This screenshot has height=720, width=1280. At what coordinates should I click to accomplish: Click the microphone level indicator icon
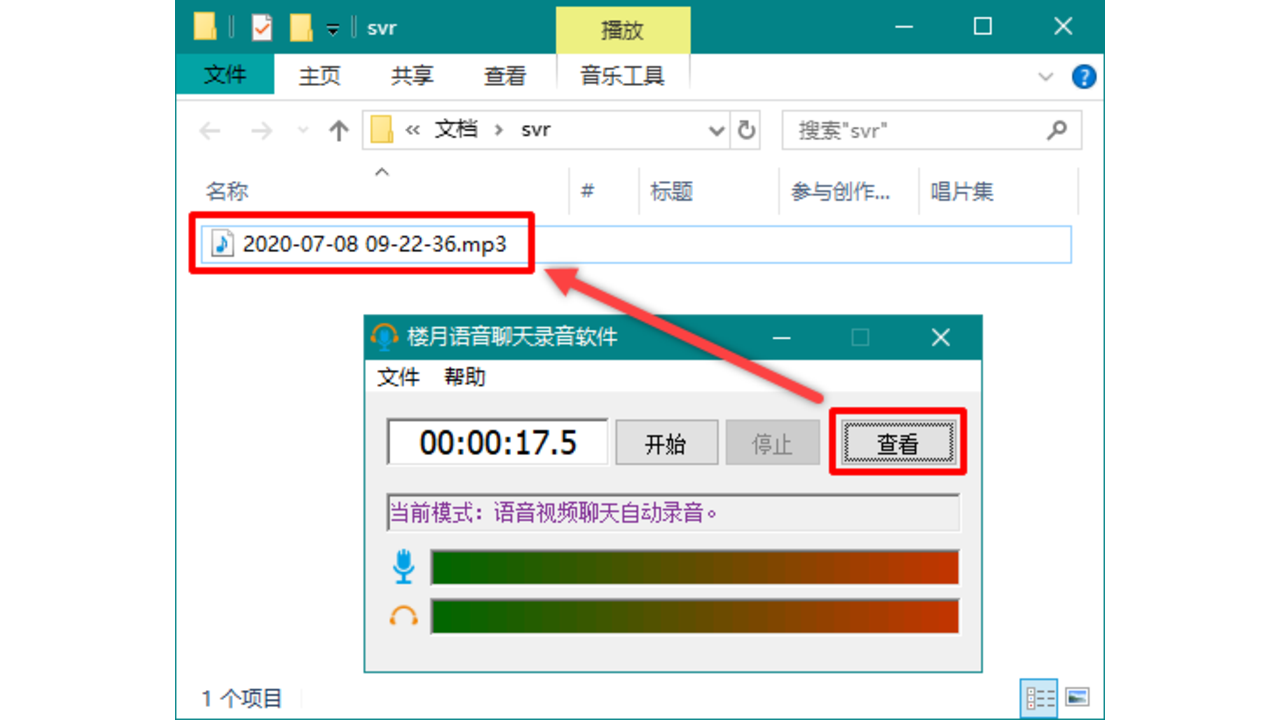(x=404, y=566)
